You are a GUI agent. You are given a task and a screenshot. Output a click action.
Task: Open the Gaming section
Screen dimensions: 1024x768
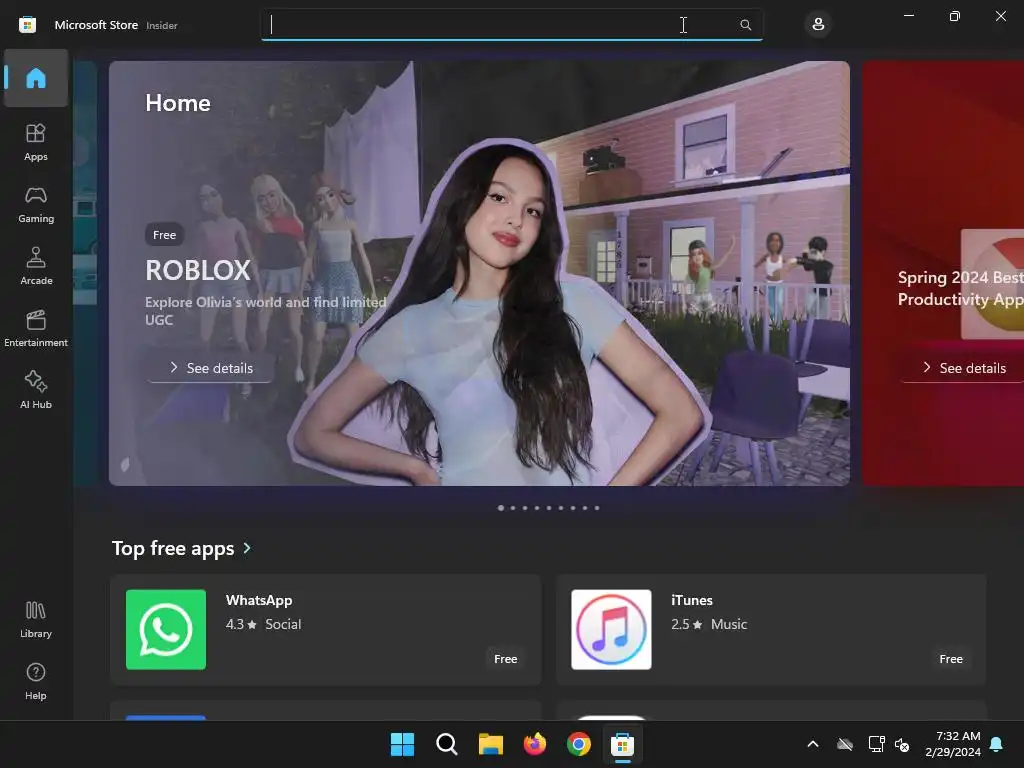(x=36, y=204)
